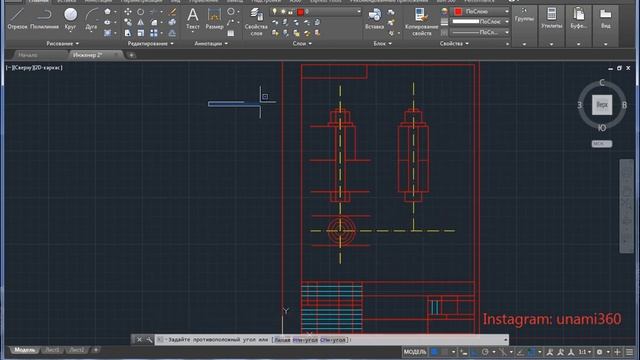This screenshot has width=640, height=360.
Task: Click the МСК coordinate system button
Action: click(x=602, y=144)
